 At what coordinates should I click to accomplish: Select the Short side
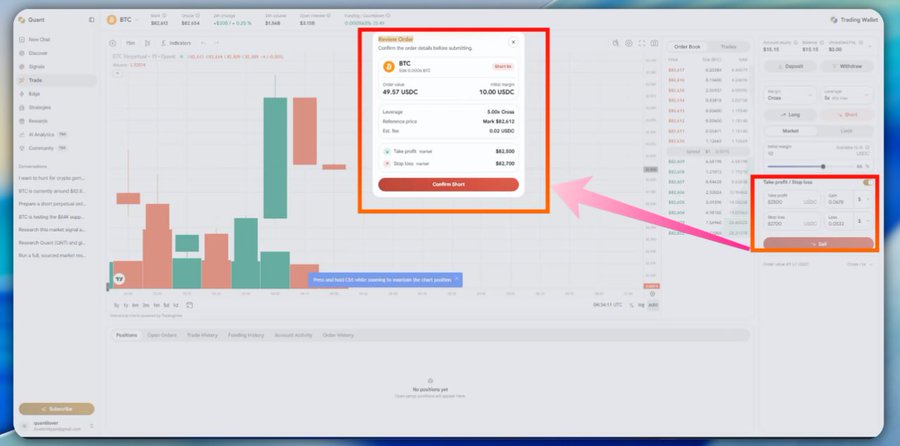[x=847, y=115]
